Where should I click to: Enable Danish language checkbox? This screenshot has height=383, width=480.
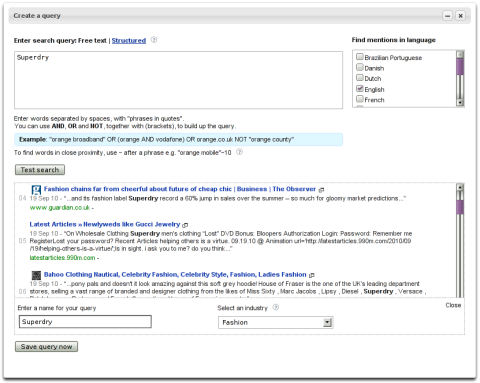pos(359,67)
